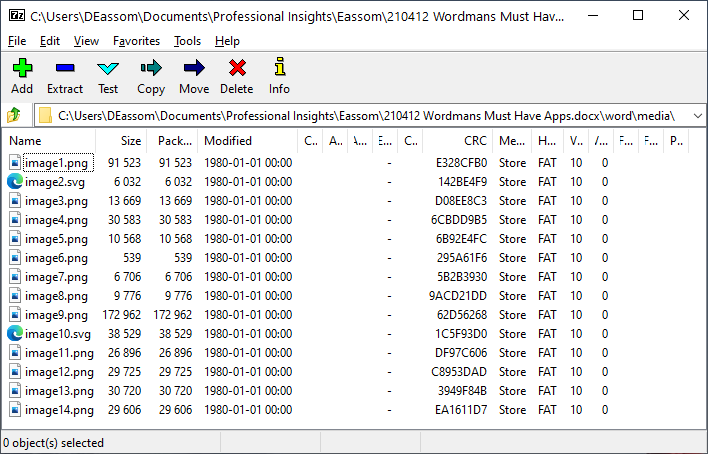
Task: Run the Test archive tool
Action: click(108, 69)
